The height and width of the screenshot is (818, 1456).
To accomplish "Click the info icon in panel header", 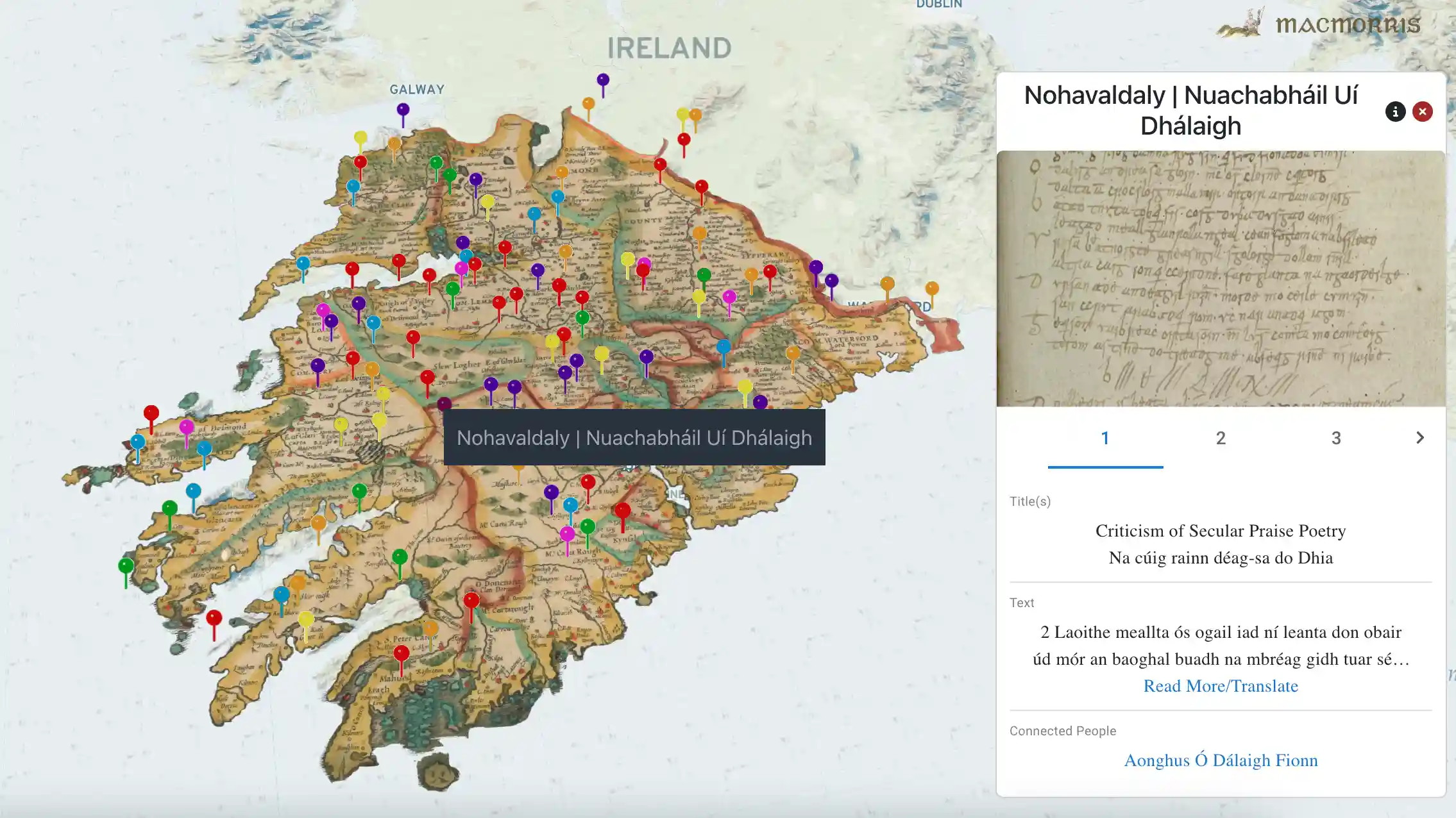I will pos(1395,112).
